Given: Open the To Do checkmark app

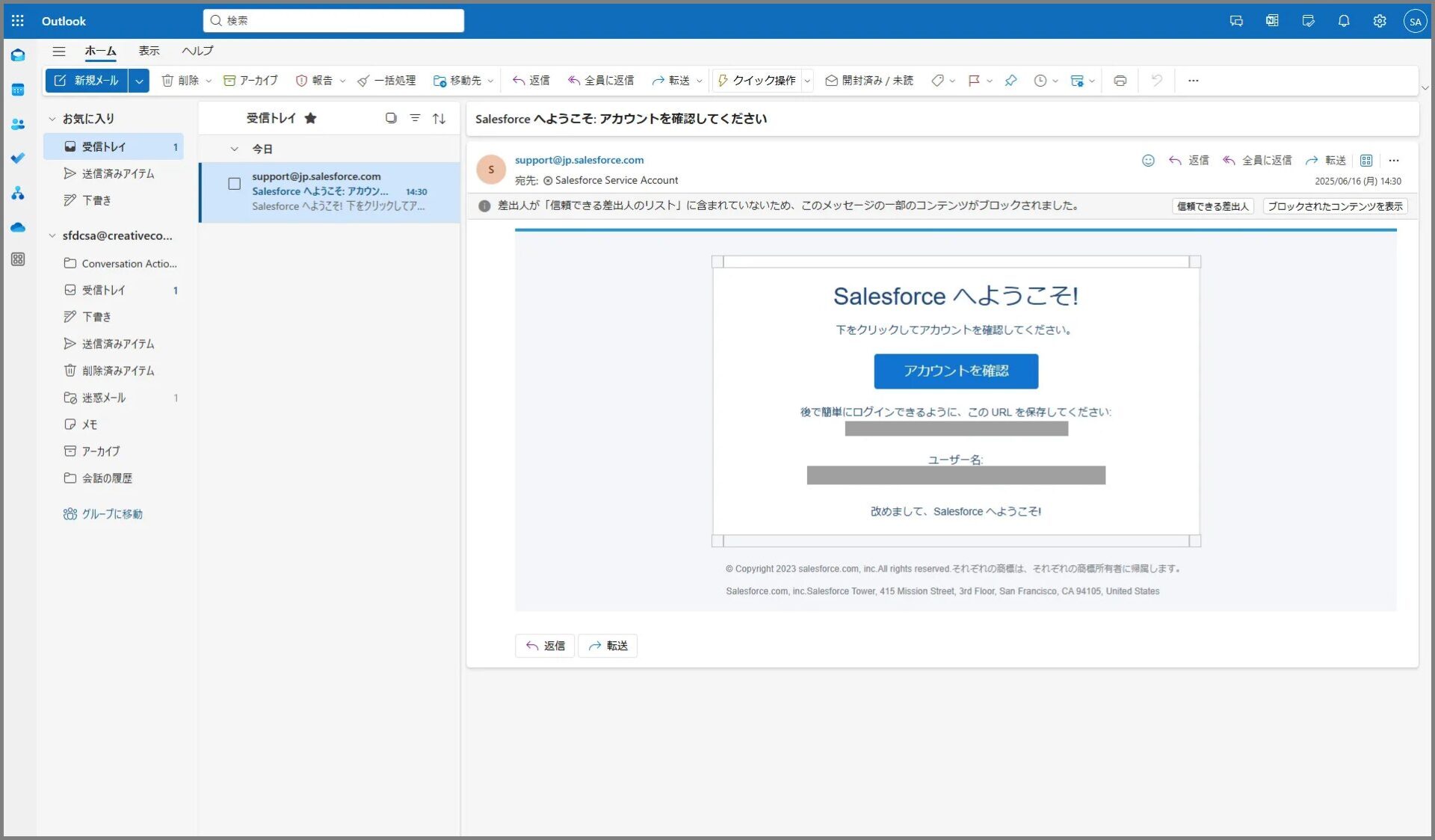Looking at the screenshot, I should pos(18,158).
